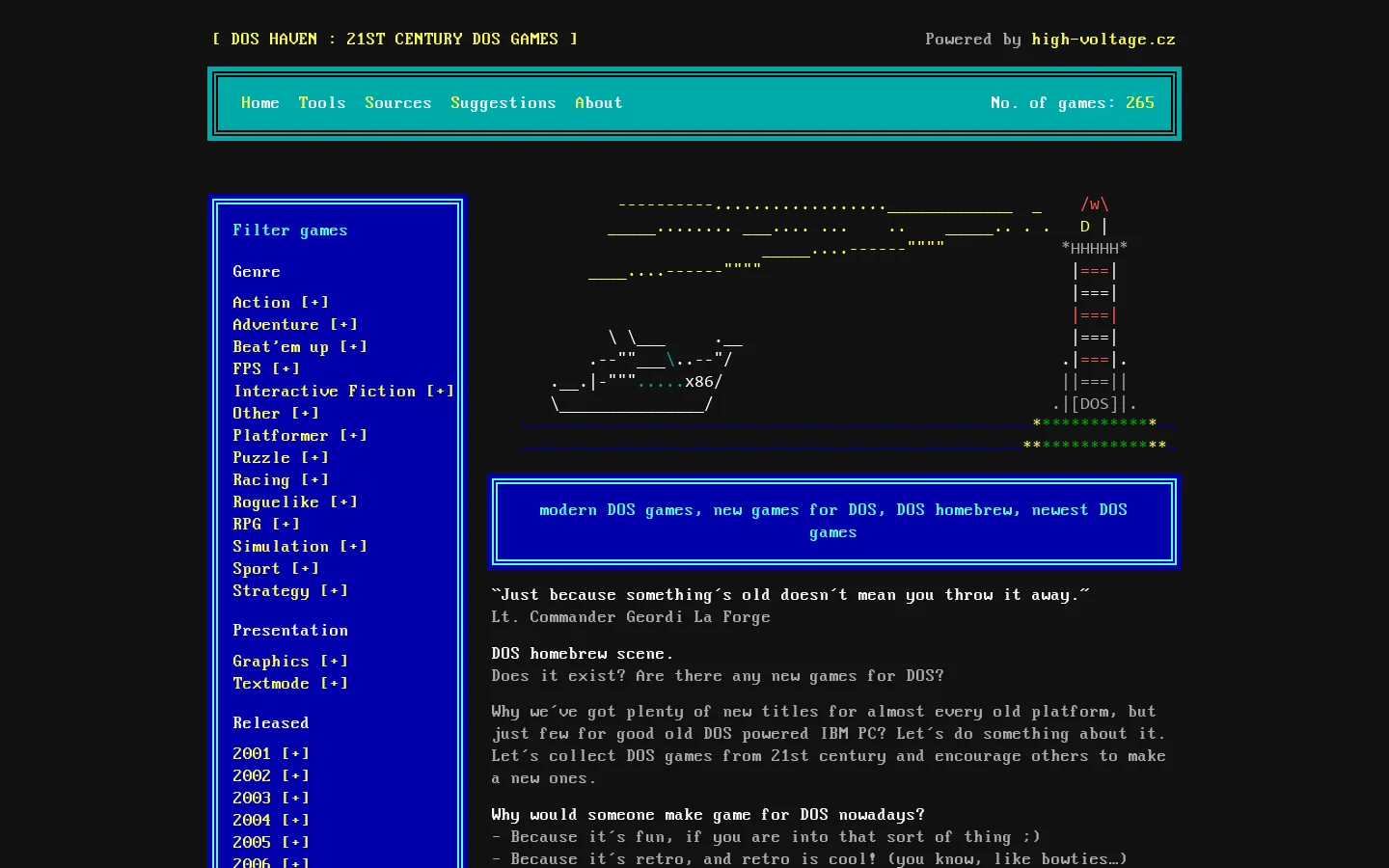Click the "Why would someone make game" heading
The width and height of the screenshot is (1389, 868).
click(x=707, y=815)
